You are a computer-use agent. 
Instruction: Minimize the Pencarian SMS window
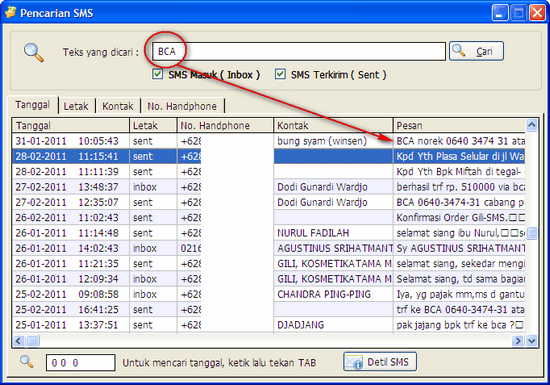(x=500, y=13)
